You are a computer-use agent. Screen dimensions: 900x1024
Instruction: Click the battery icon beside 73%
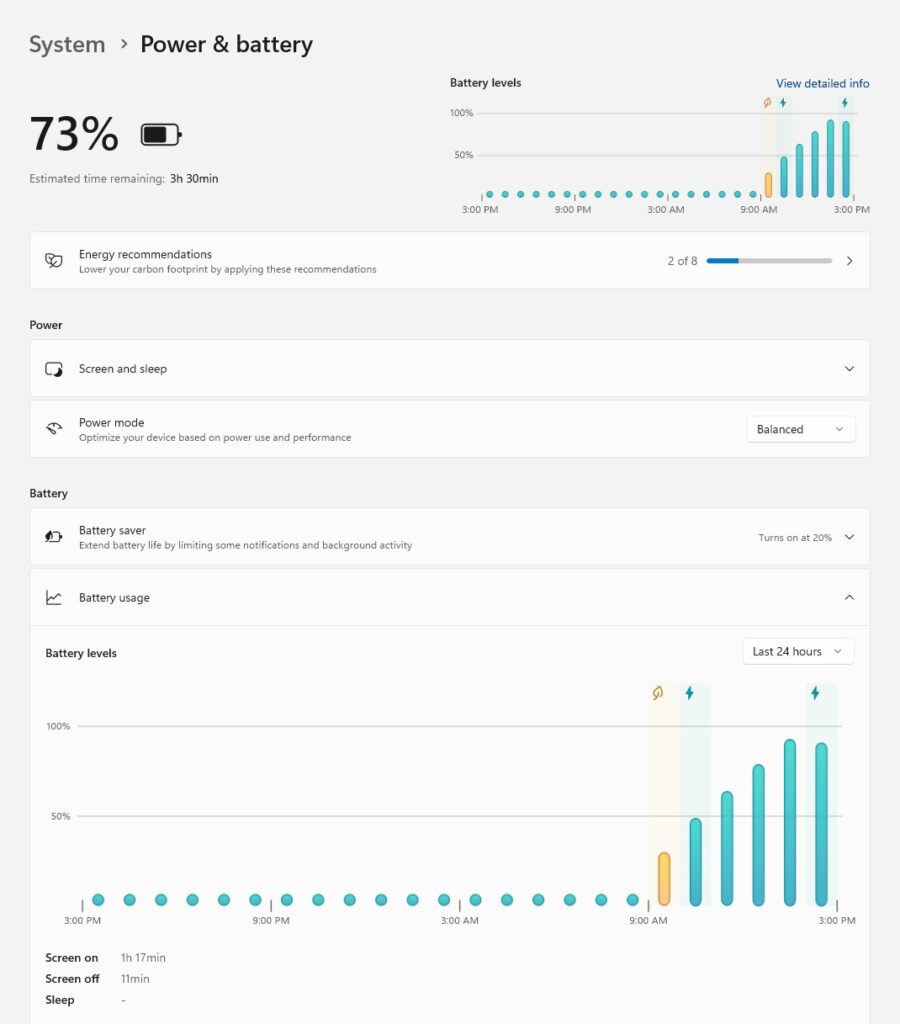161,135
